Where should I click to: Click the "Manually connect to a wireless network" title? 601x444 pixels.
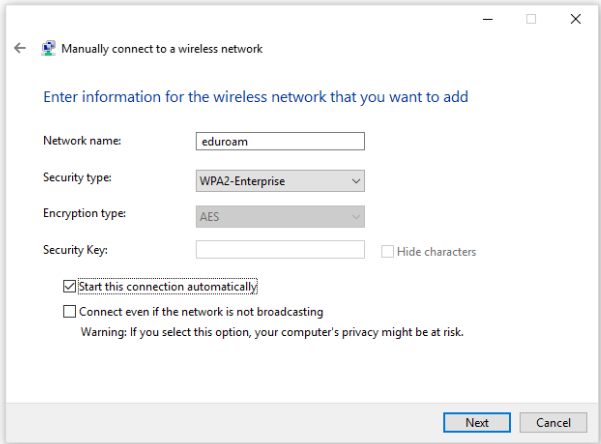pyautogui.click(x=162, y=48)
